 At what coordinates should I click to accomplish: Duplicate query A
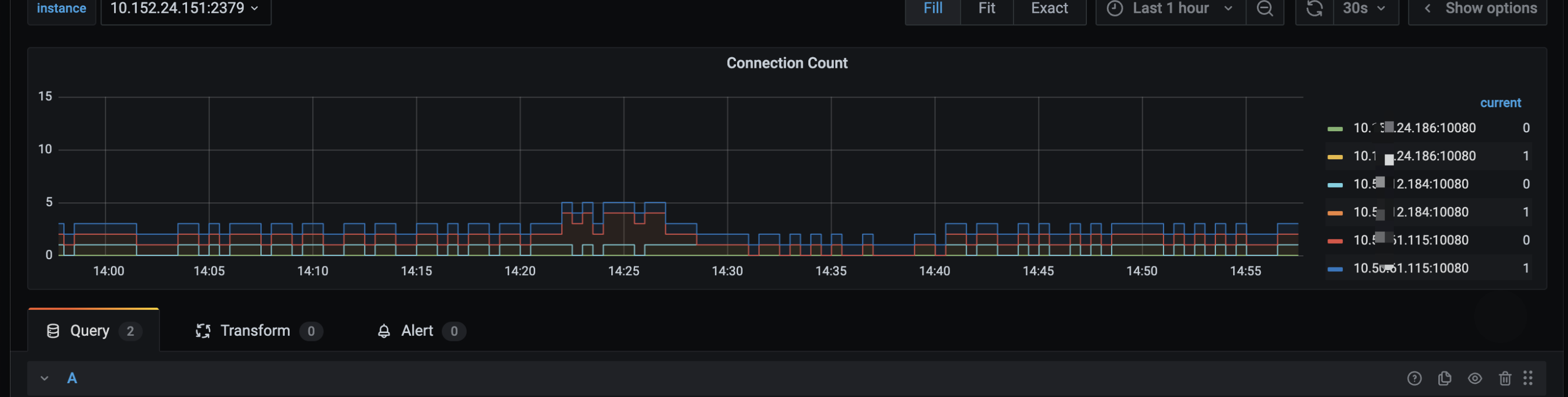[x=1444, y=378]
